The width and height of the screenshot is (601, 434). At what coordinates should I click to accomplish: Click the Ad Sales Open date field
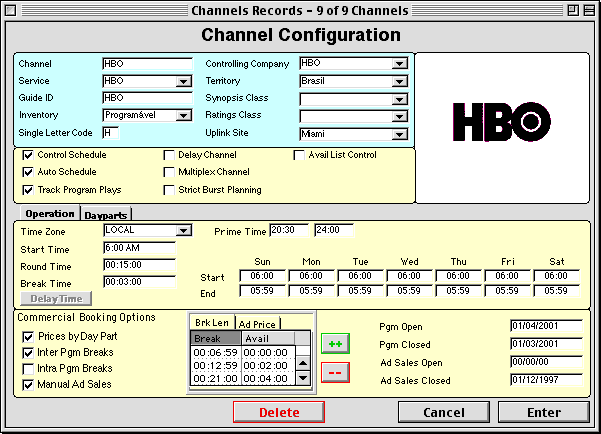(547, 362)
